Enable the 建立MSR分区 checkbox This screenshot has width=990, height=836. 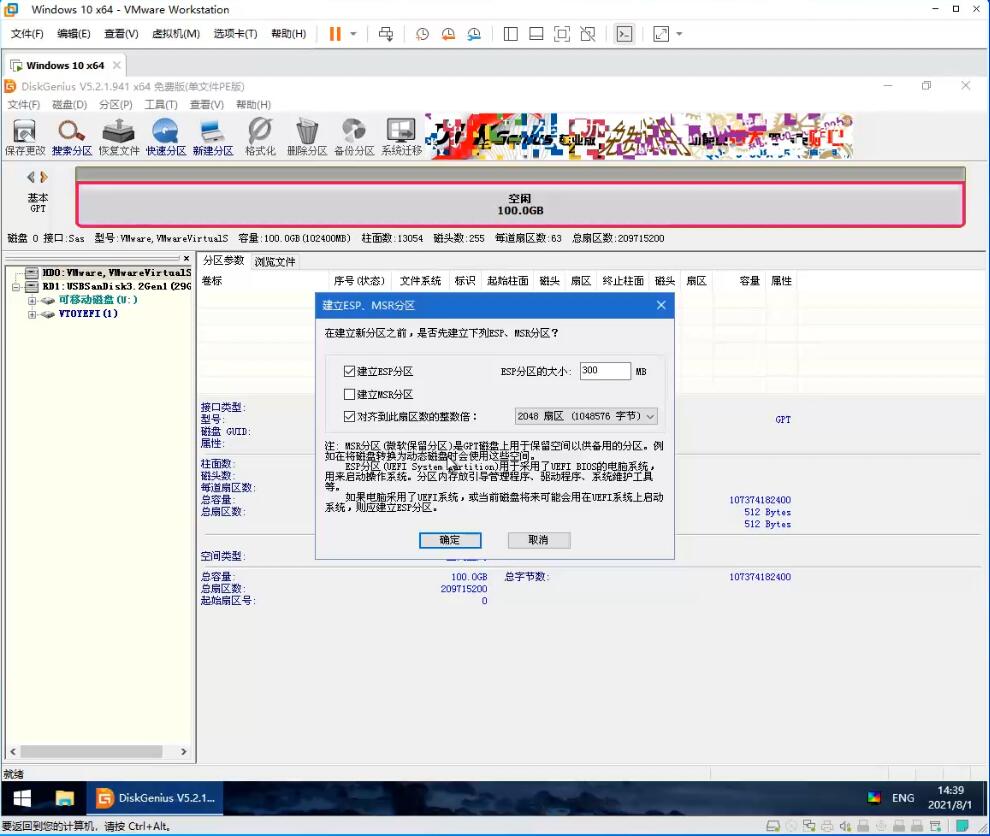349,395
